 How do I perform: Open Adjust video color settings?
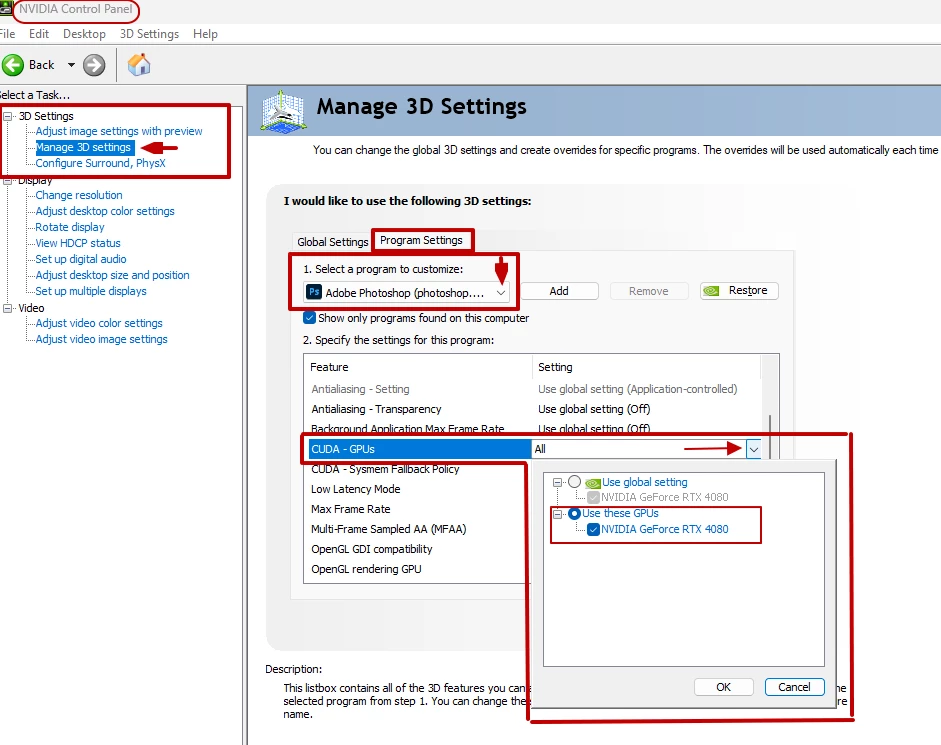point(99,323)
